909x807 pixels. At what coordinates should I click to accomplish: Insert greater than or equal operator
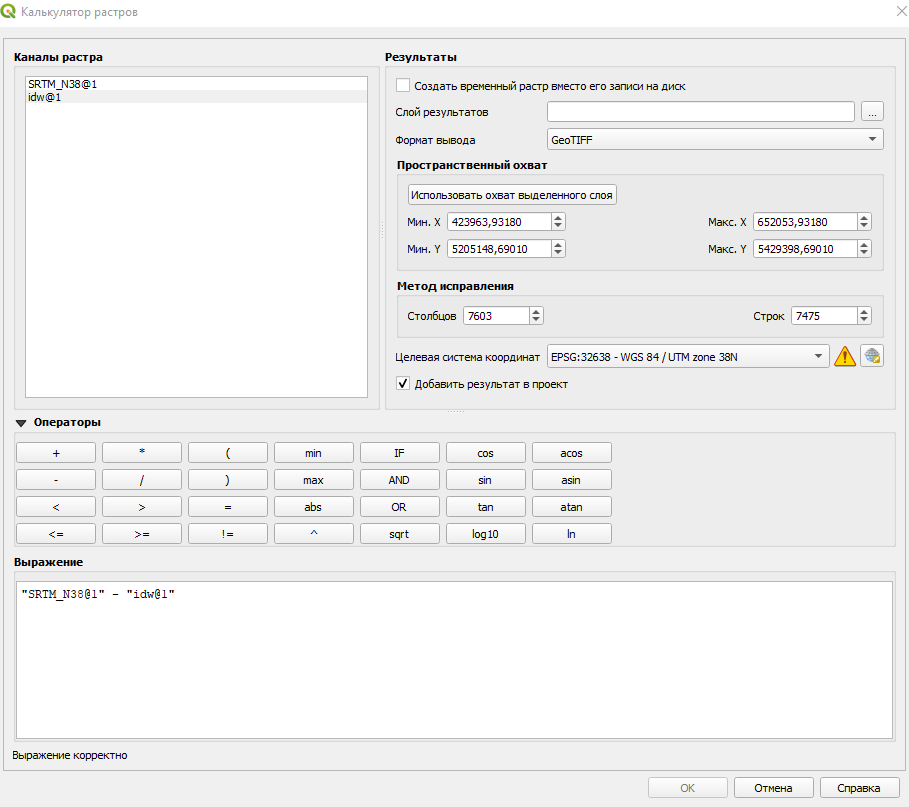pyautogui.click(x=142, y=534)
